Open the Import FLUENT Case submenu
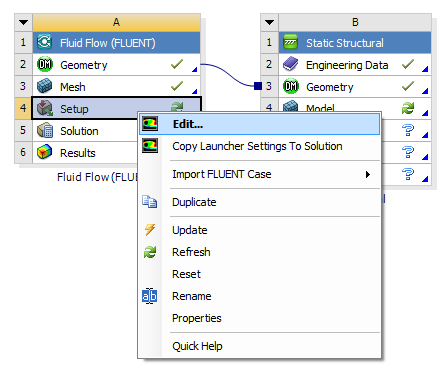This screenshot has height=374, width=442. pos(259,174)
